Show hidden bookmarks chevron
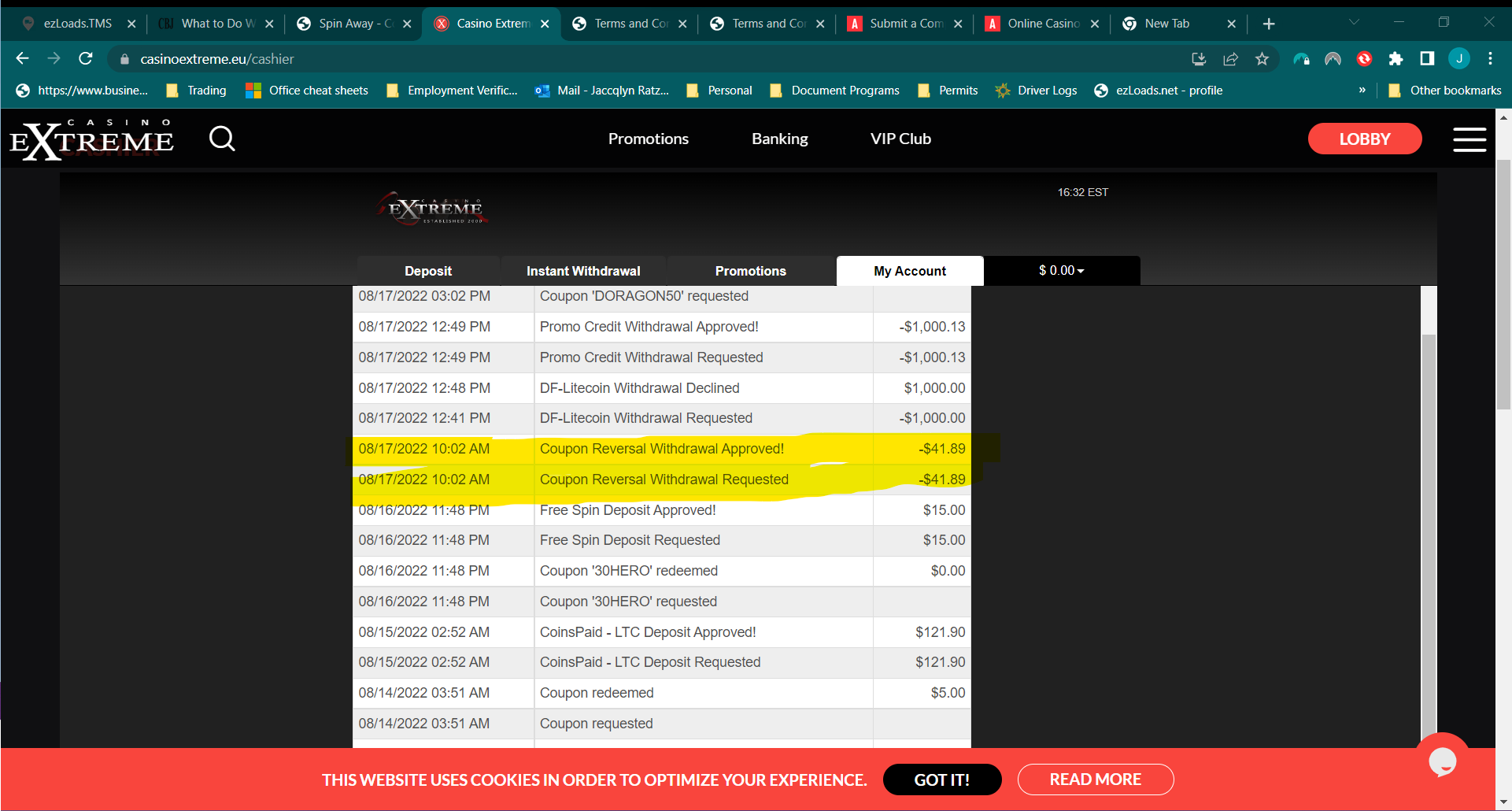Image resolution: width=1512 pixels, height=811 pixels. [1362, 91]
